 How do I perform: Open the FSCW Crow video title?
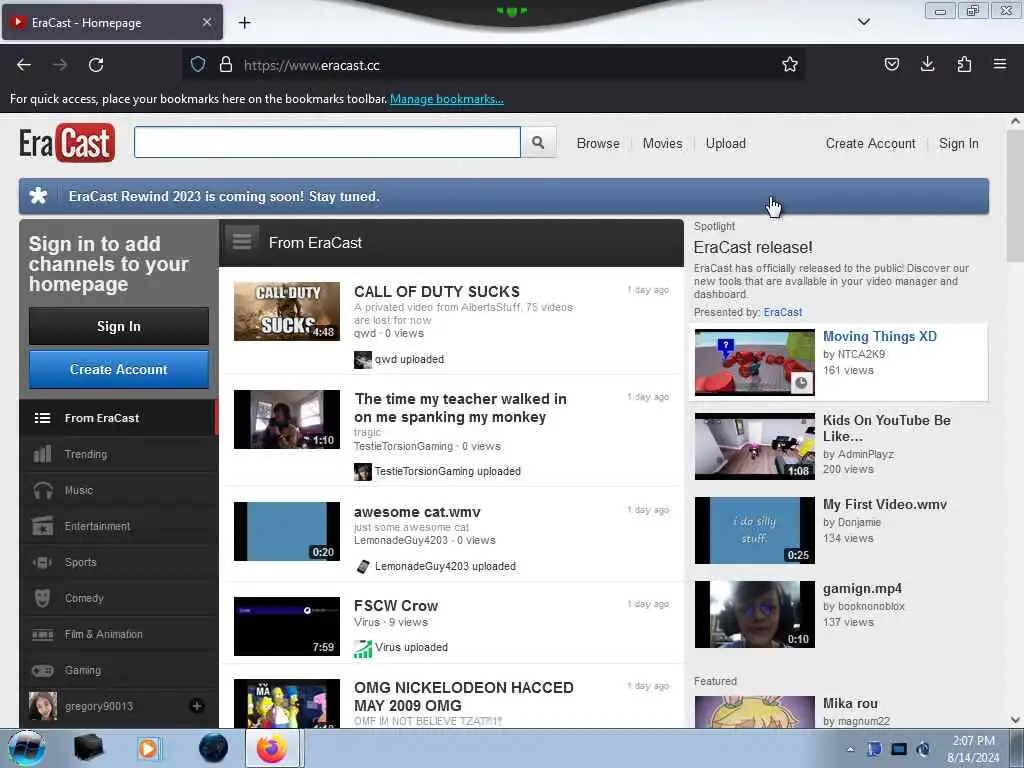tap(396, 605)
